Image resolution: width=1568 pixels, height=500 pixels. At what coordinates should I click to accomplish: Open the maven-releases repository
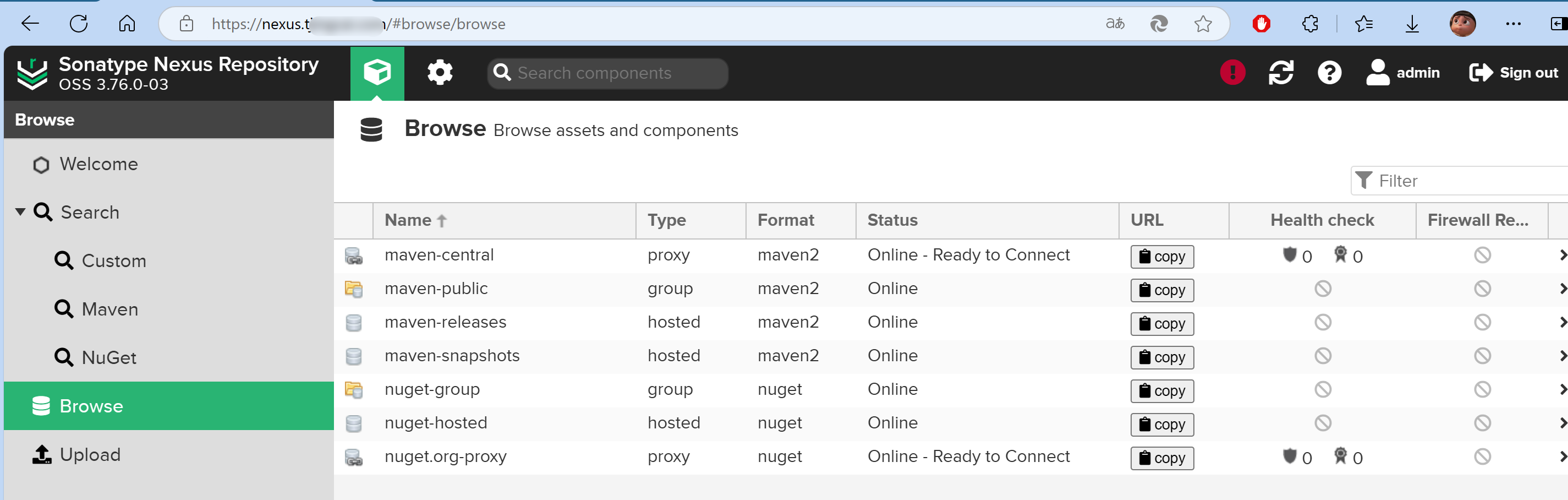point(445,322)
